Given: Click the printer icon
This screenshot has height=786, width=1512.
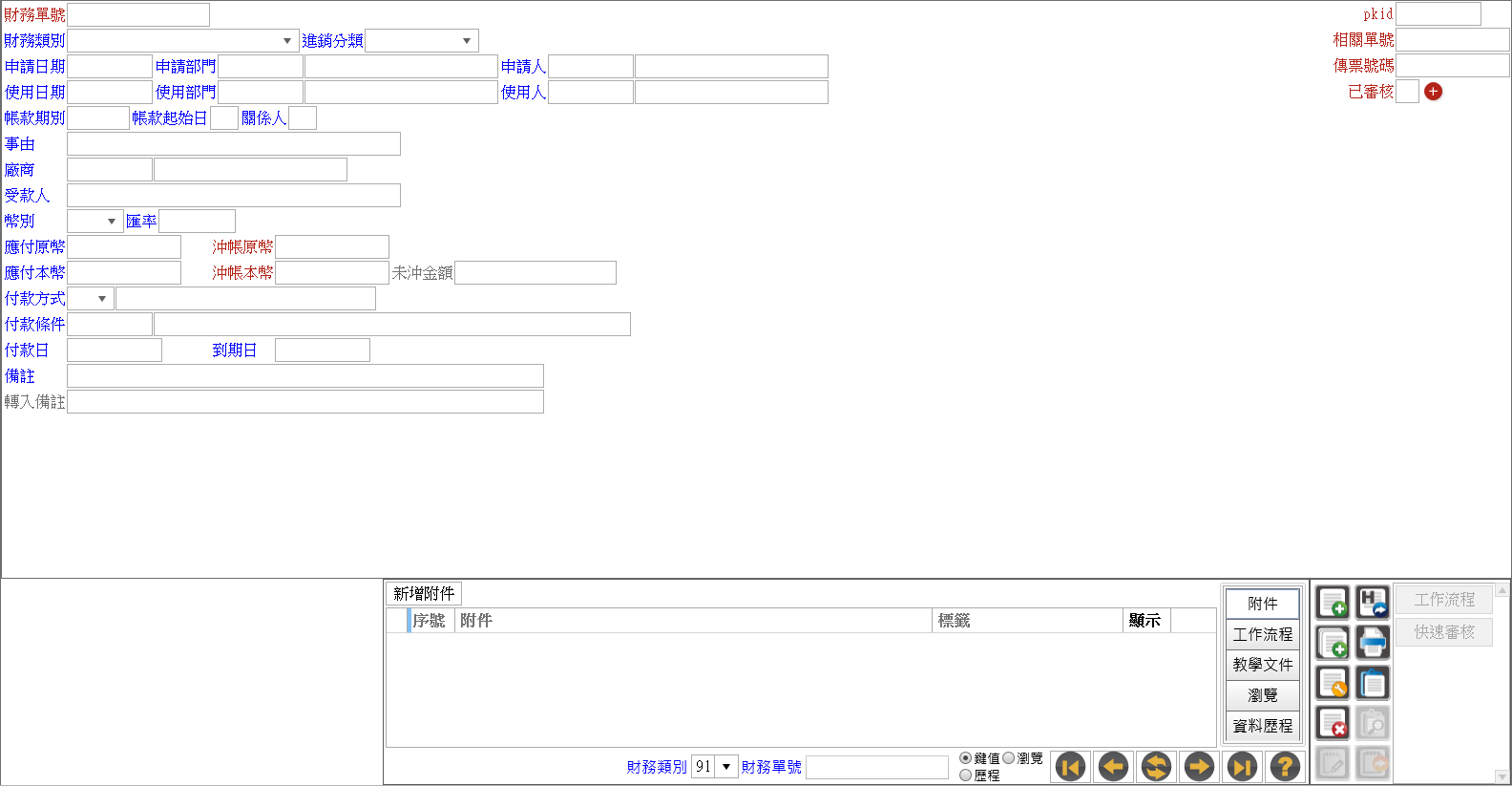Looking at the screenshot, I should 1373,643.
